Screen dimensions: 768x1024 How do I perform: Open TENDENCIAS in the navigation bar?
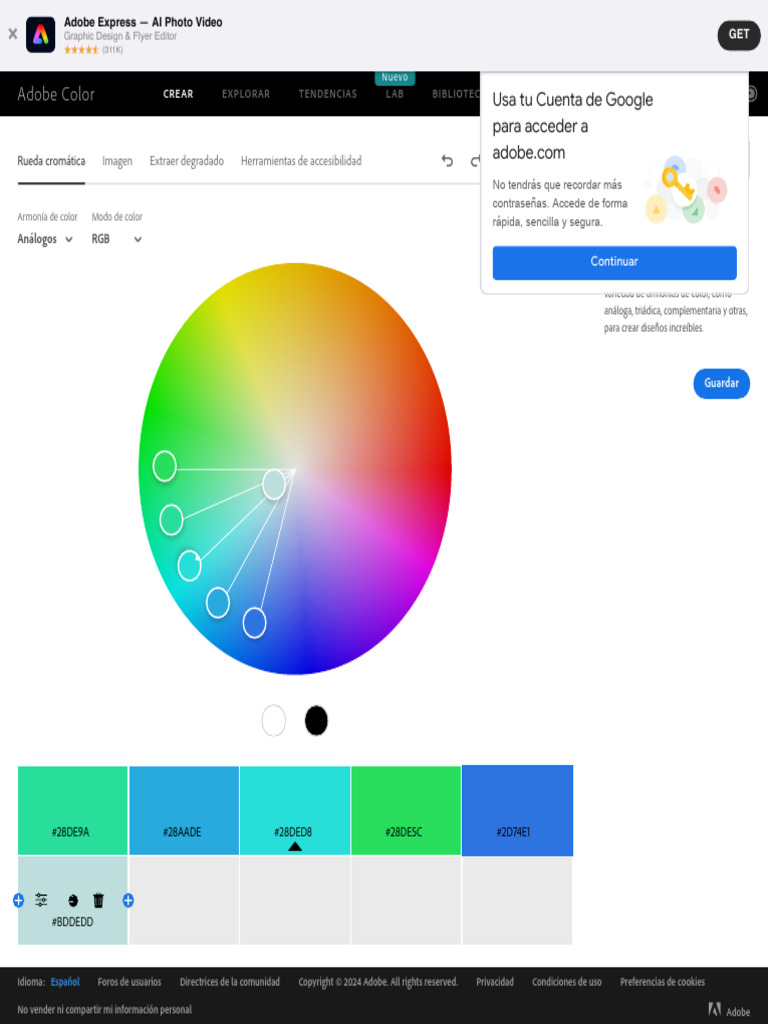tap(328, 94)
